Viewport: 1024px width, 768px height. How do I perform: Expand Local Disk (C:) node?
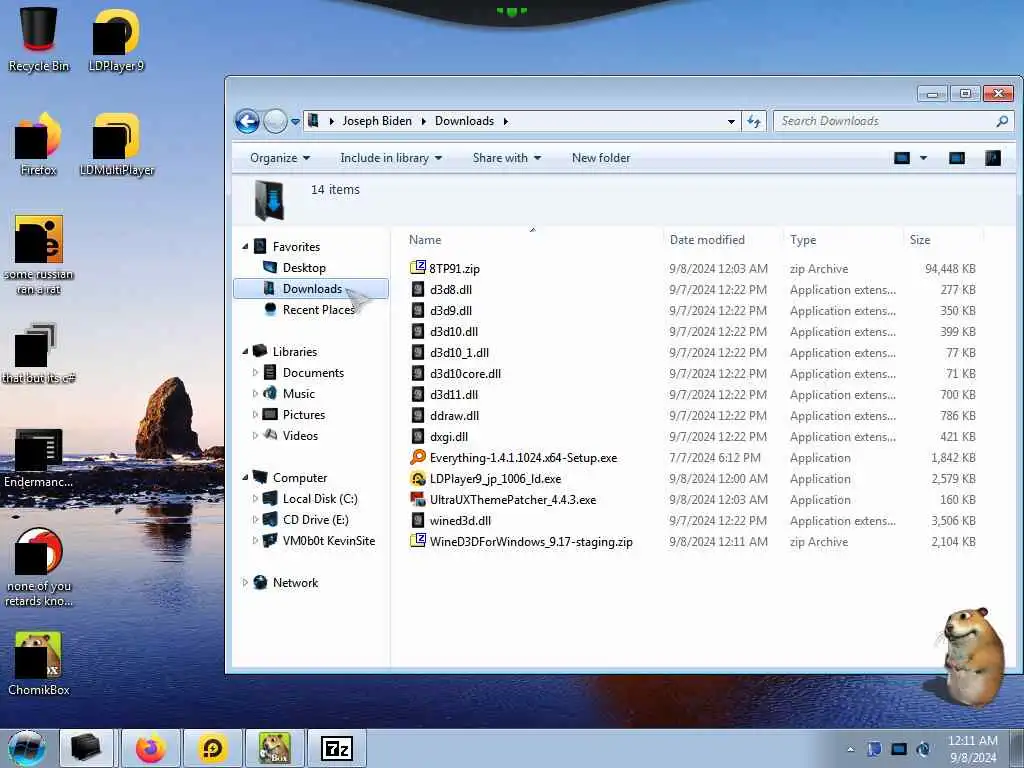tap(255, 498)
